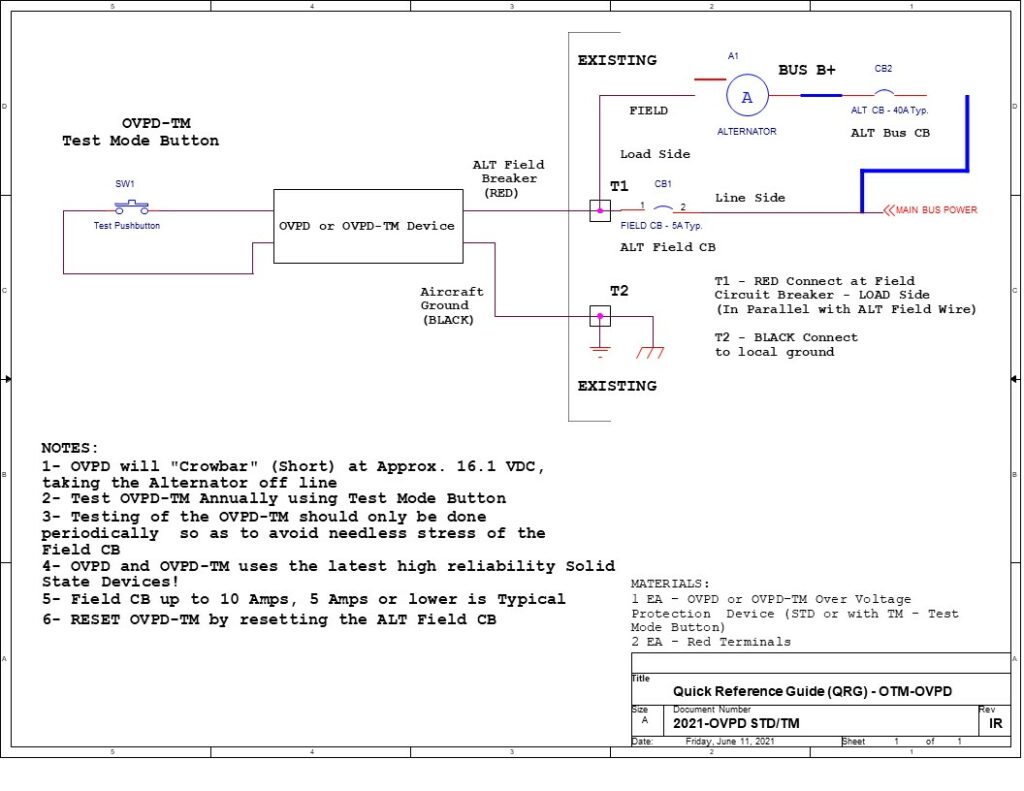
Task: Click the earth ground symbol below T2
Action: click(599, 350)
